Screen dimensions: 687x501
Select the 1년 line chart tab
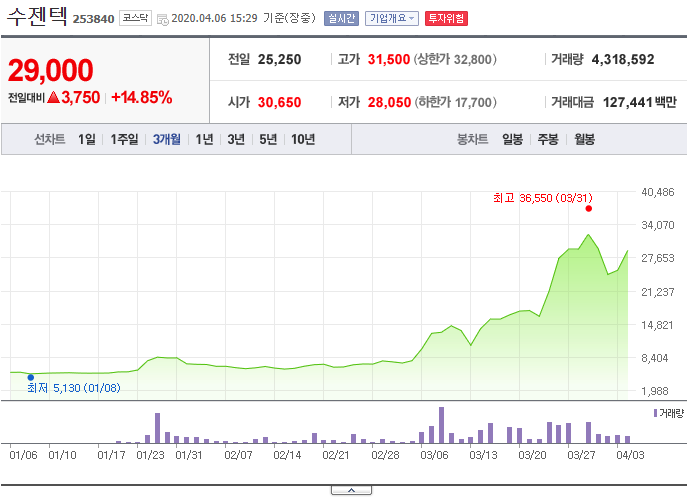point(204,139)
